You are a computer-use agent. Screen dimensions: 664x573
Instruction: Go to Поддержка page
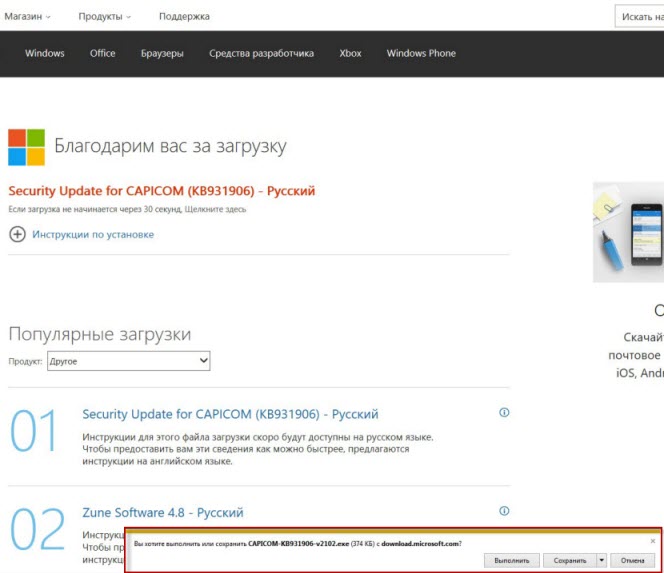point(184,17)
